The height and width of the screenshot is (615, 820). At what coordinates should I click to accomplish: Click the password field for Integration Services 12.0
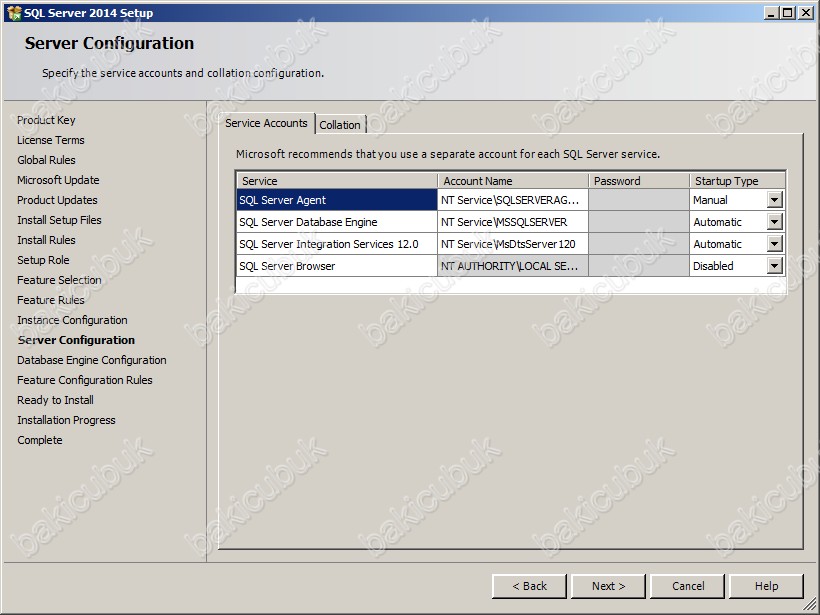click(639, 244)
